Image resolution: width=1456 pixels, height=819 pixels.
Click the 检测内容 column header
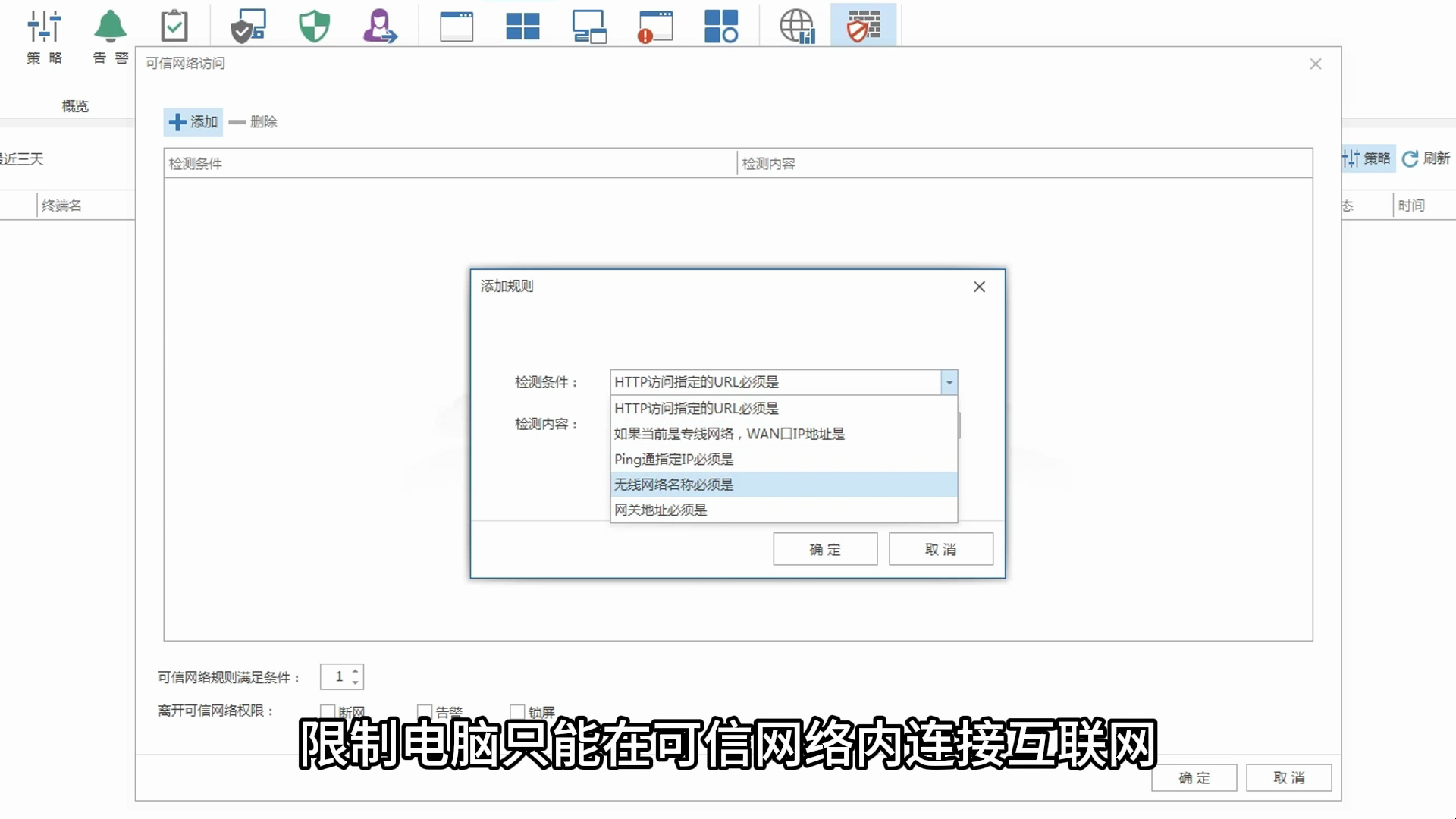1025,163
